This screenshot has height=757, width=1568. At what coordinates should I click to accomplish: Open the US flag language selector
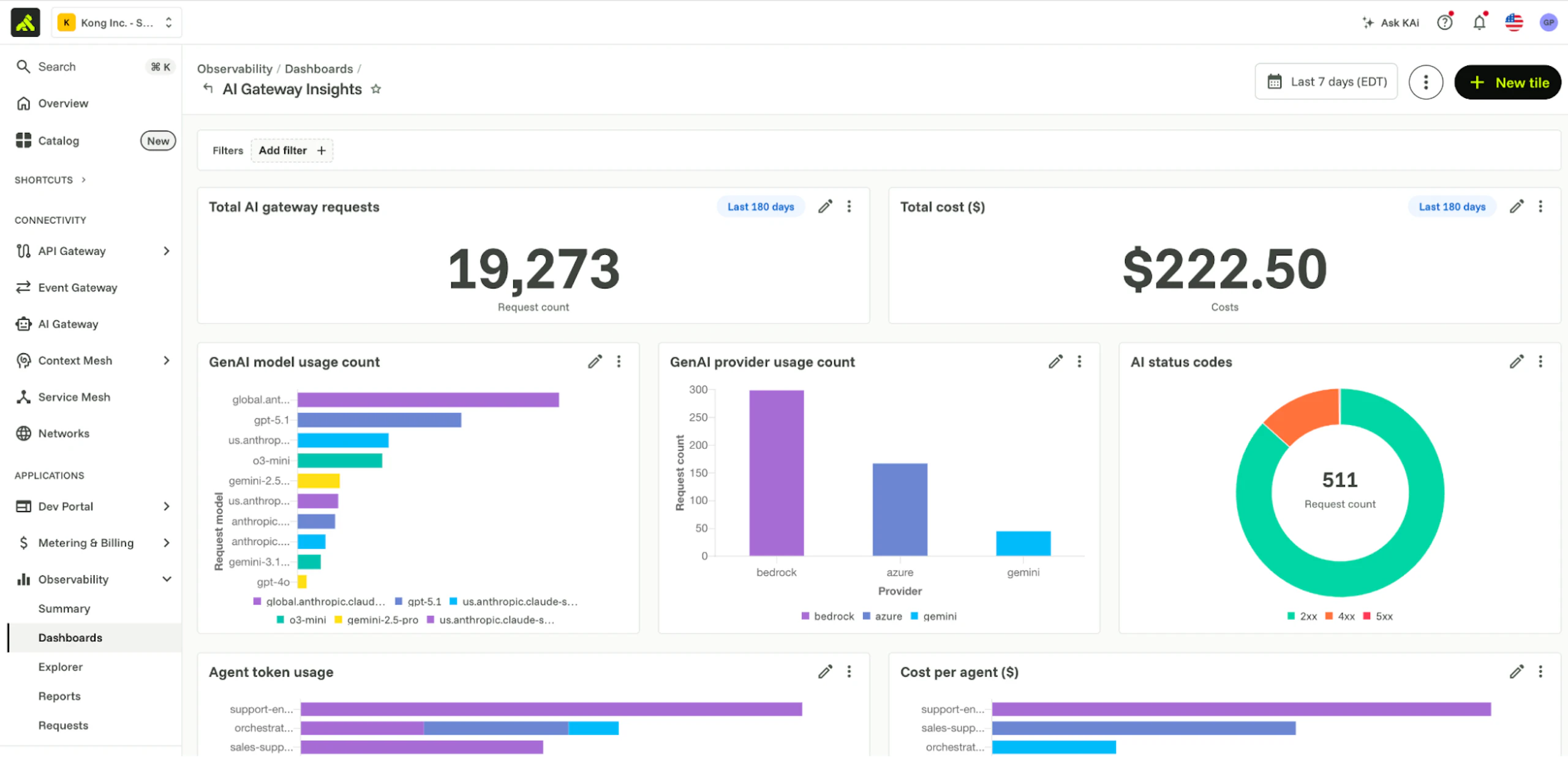tap(1514, 23)
